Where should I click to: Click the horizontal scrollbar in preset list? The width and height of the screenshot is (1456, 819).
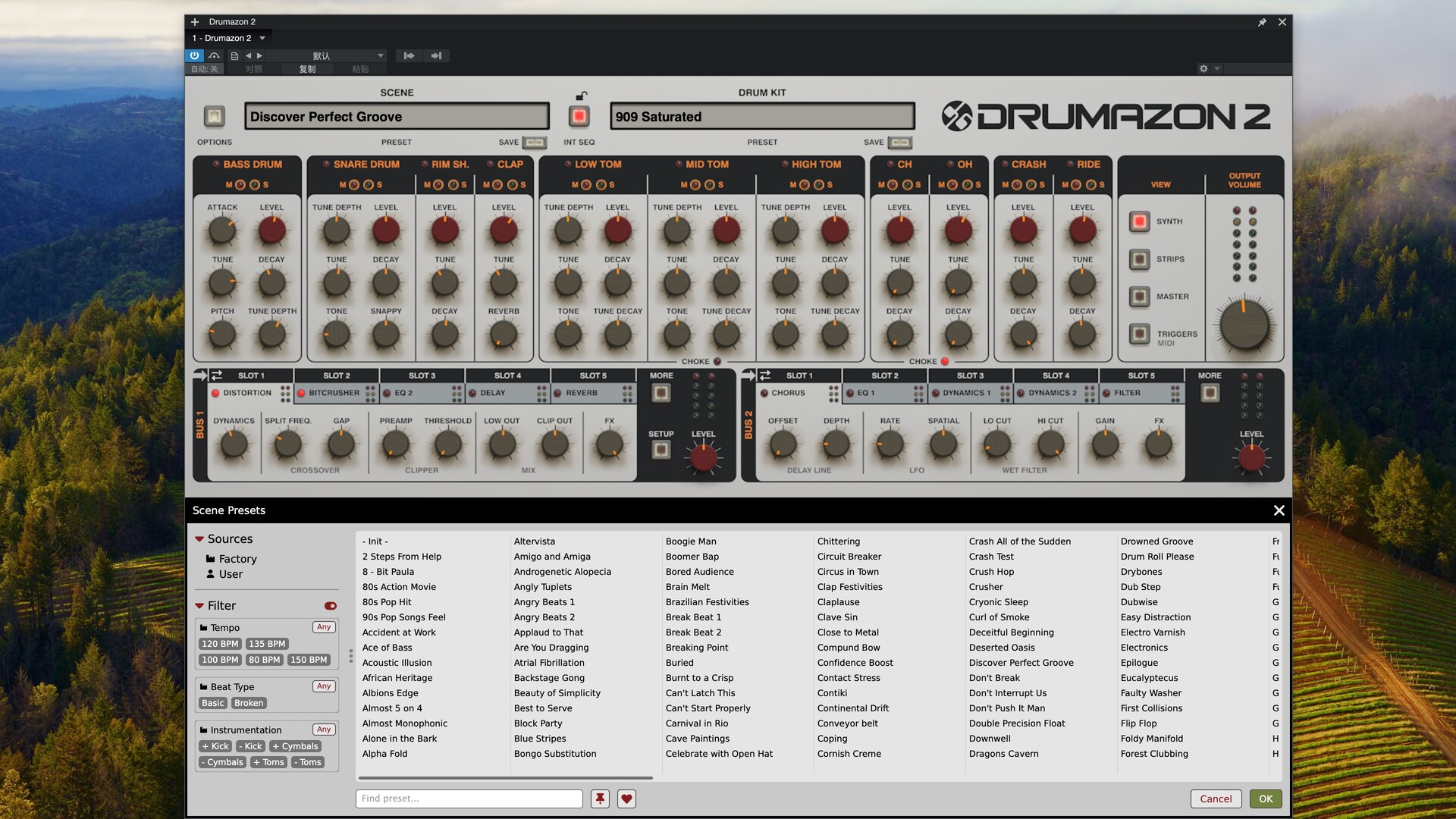[x=506, y=777]
